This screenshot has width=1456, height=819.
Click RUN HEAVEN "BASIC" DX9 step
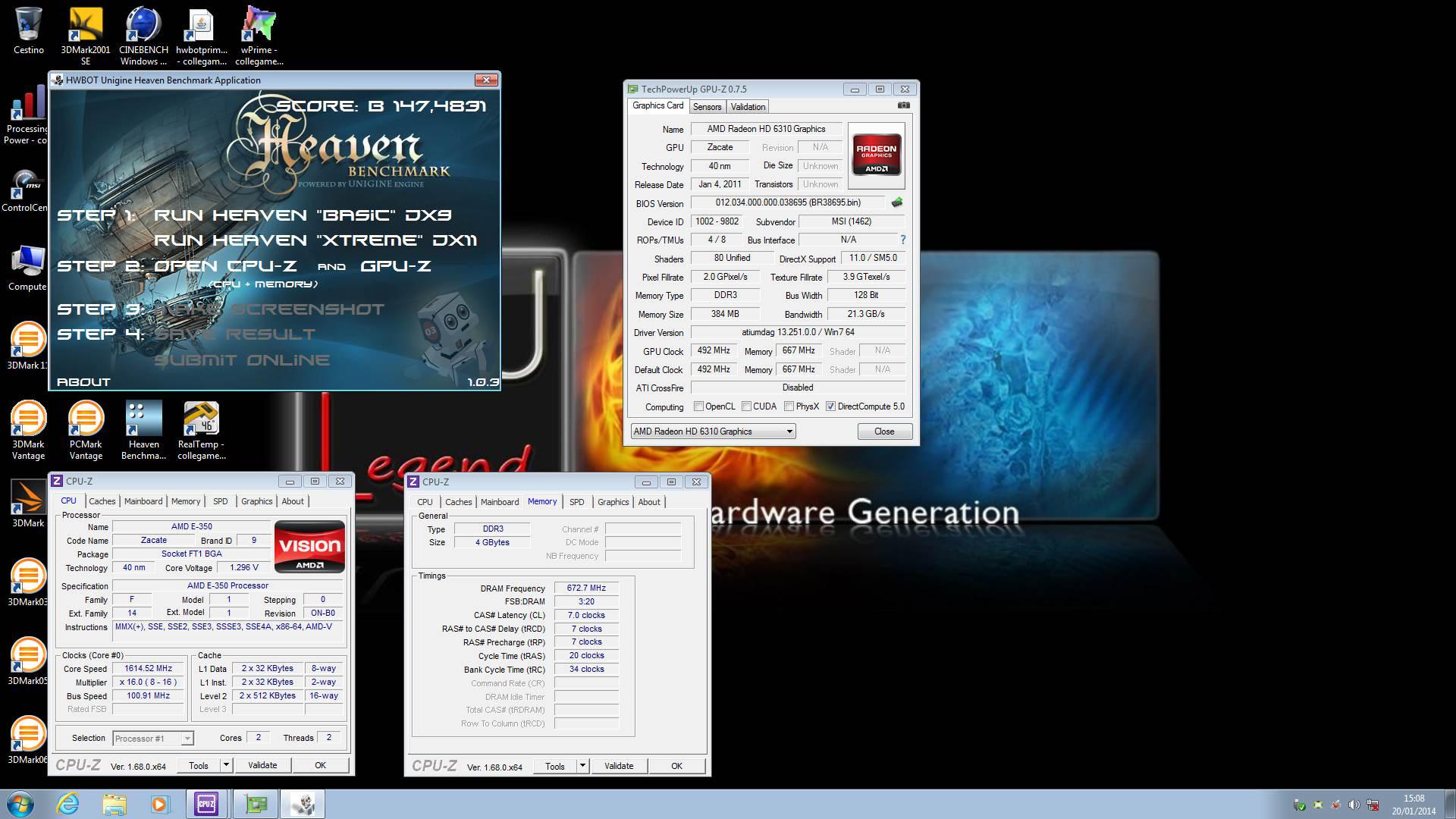click(x=303, y=215)
